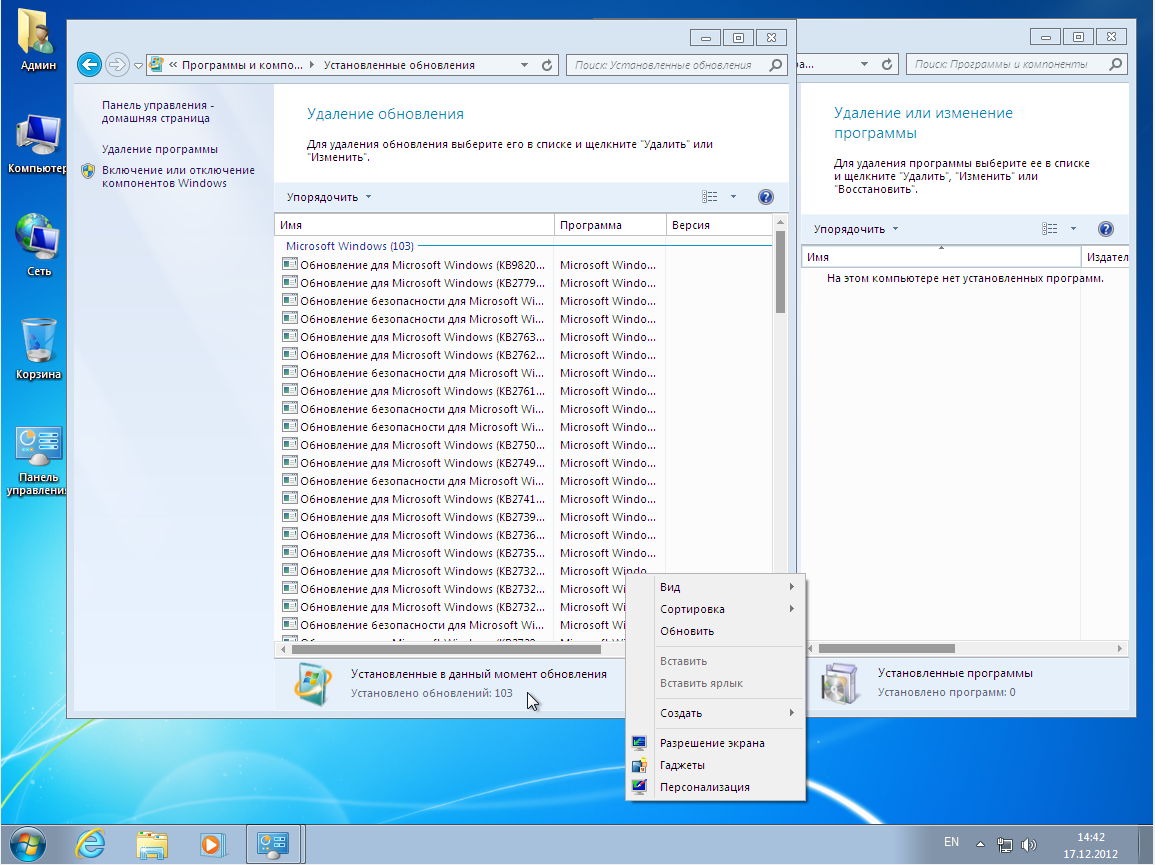Open volume speaker tray icon

(x=1029, y=844)
